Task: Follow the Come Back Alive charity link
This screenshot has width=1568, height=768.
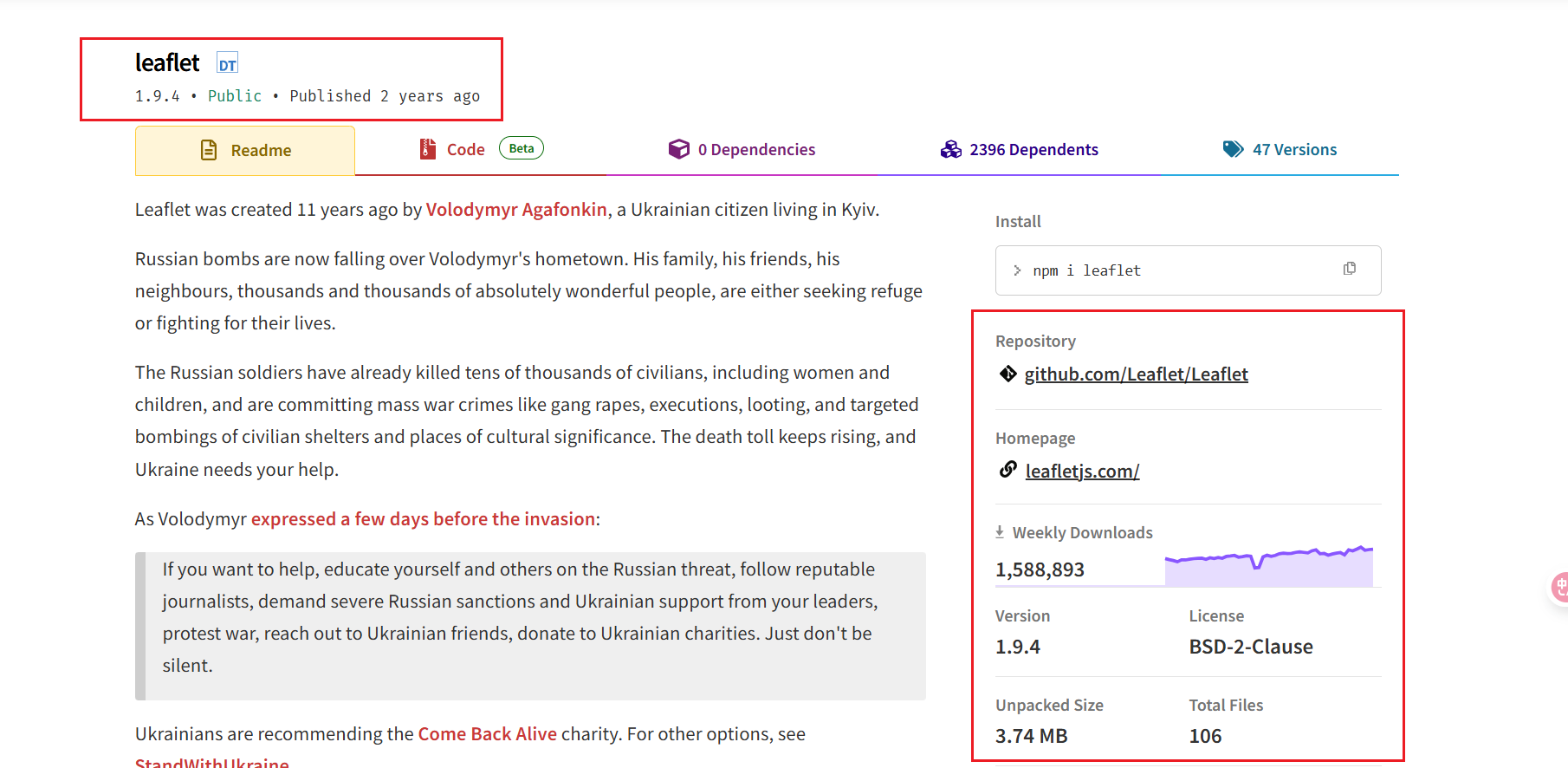Action: pos(487,734)
